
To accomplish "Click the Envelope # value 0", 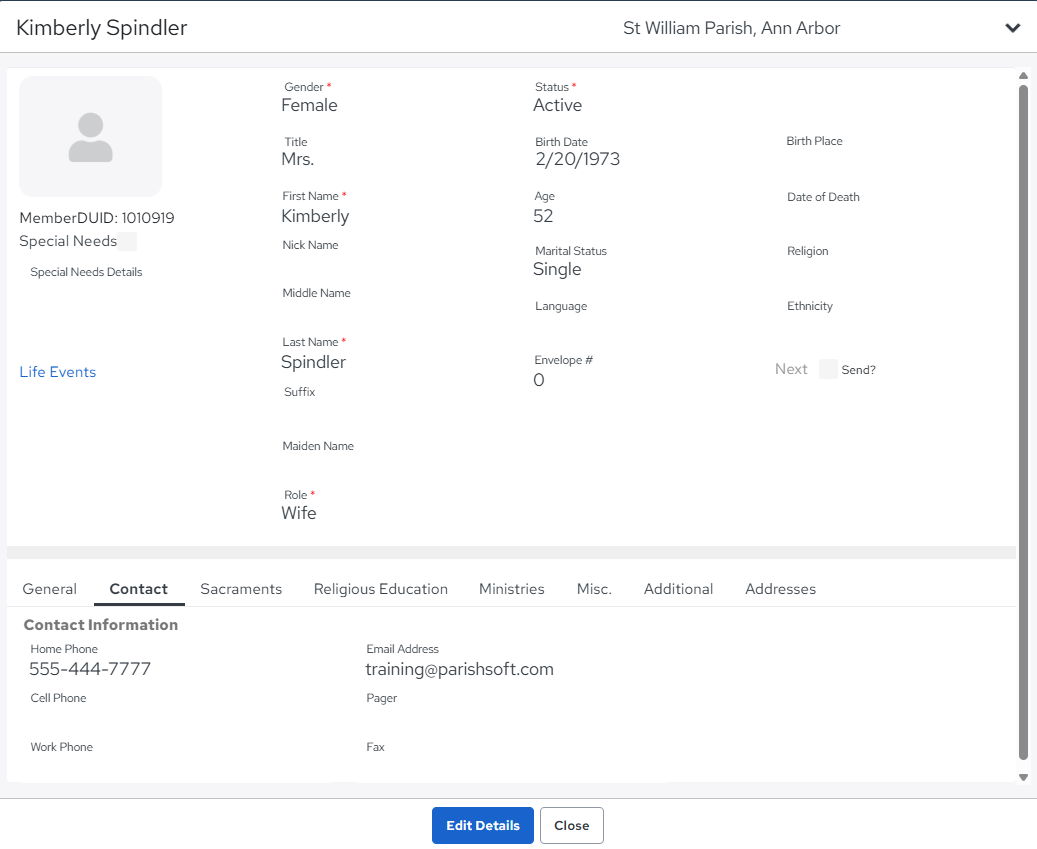I will [x=539, y=380].
